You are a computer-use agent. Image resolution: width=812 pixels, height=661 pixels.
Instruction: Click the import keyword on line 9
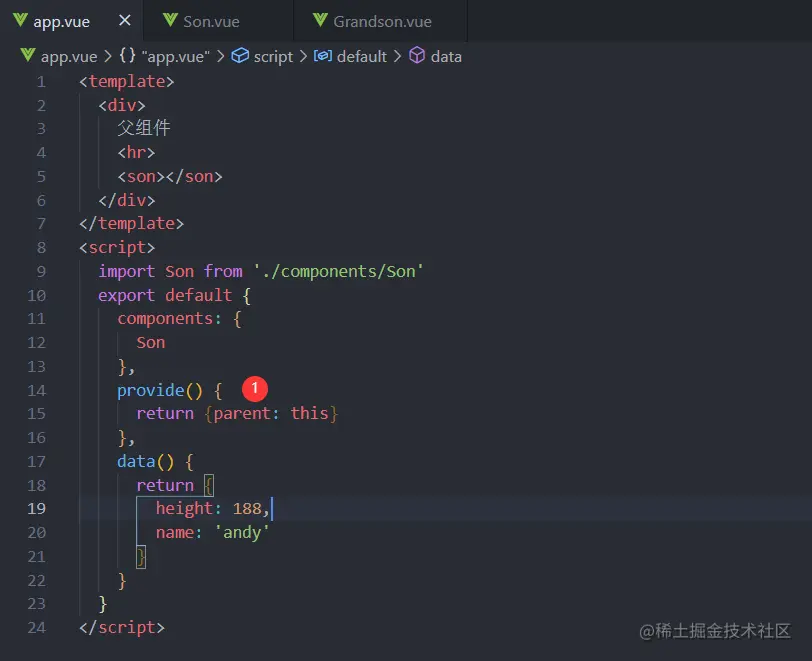click(x=127, y=271)
